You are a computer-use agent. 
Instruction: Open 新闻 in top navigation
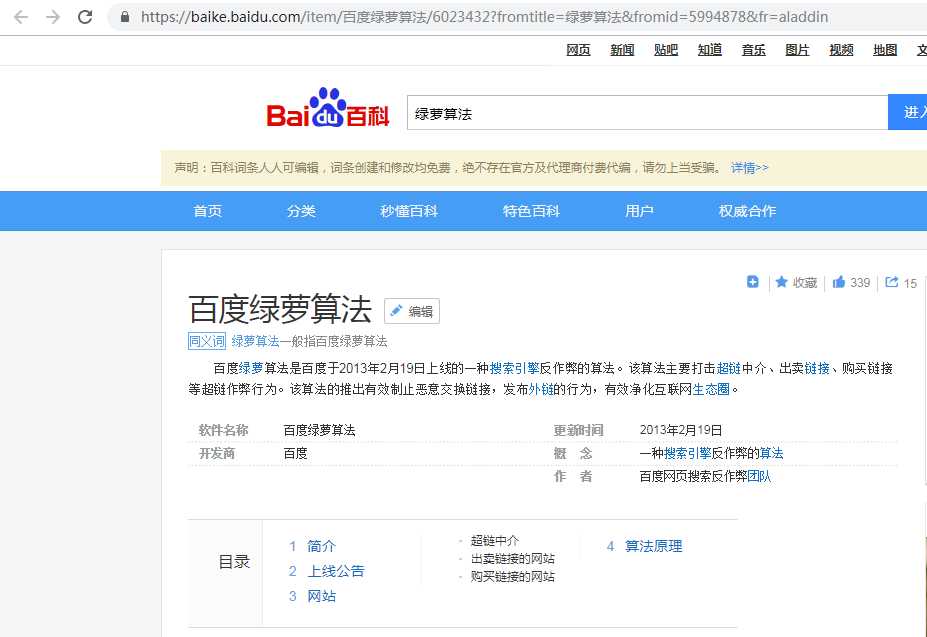click(x=622, y=50)
